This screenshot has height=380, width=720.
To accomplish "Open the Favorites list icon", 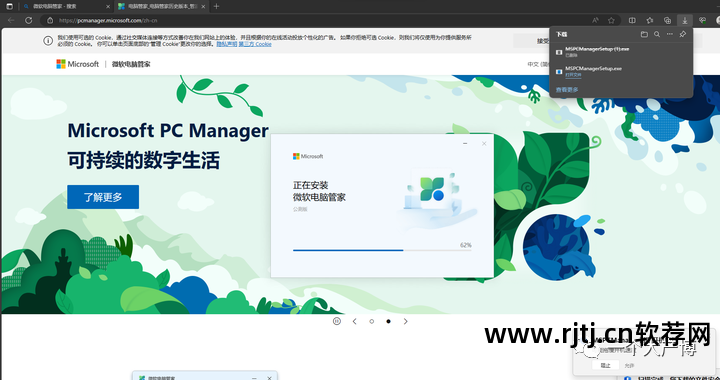I will (650, 20).
